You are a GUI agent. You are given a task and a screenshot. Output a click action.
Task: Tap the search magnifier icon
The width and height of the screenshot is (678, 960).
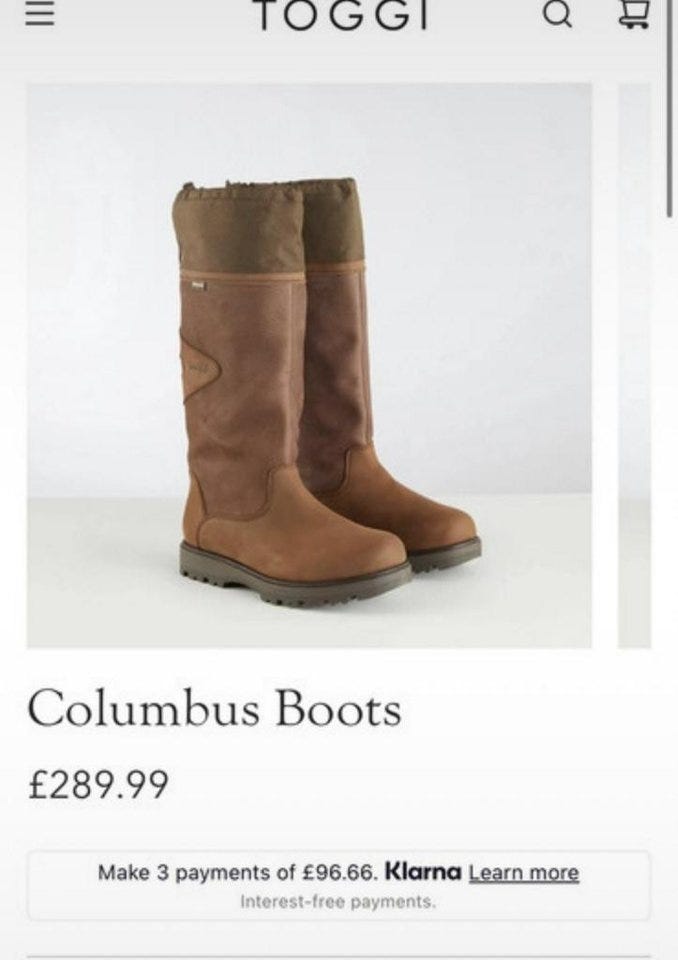pos(557,15)
